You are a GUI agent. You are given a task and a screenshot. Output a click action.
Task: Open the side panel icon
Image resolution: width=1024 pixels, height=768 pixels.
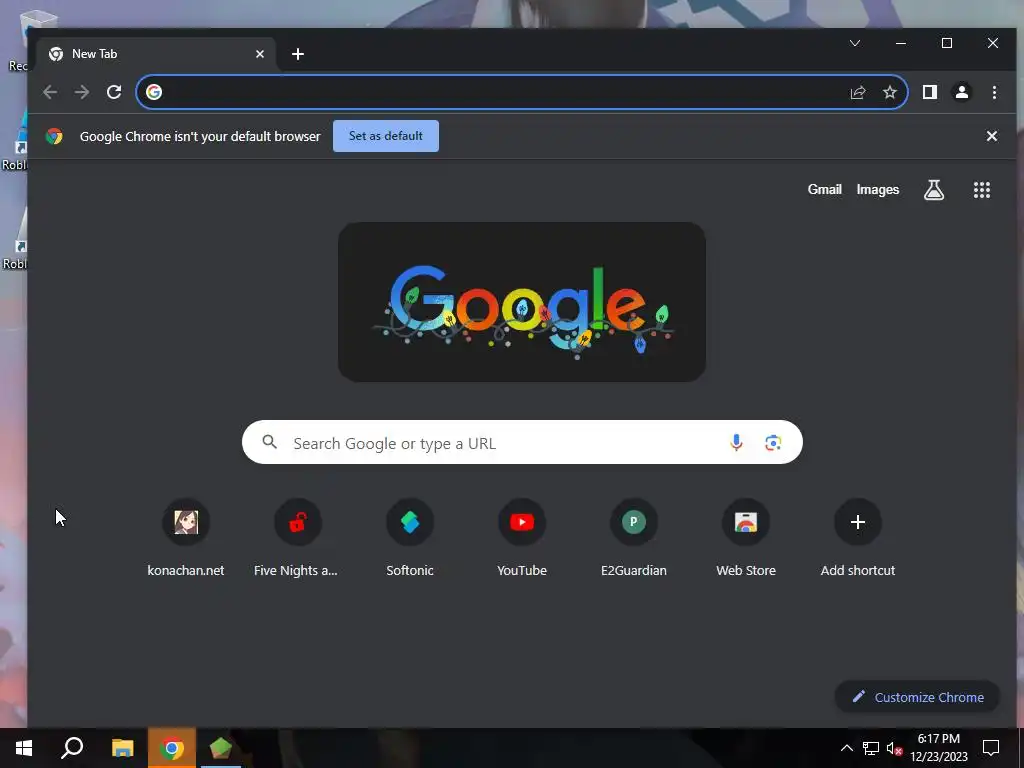point(929,92)
